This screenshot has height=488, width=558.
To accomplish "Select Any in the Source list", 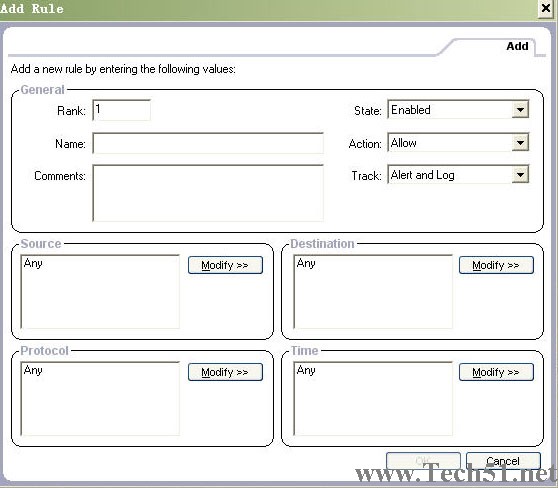I will click(x=33, y=263).
